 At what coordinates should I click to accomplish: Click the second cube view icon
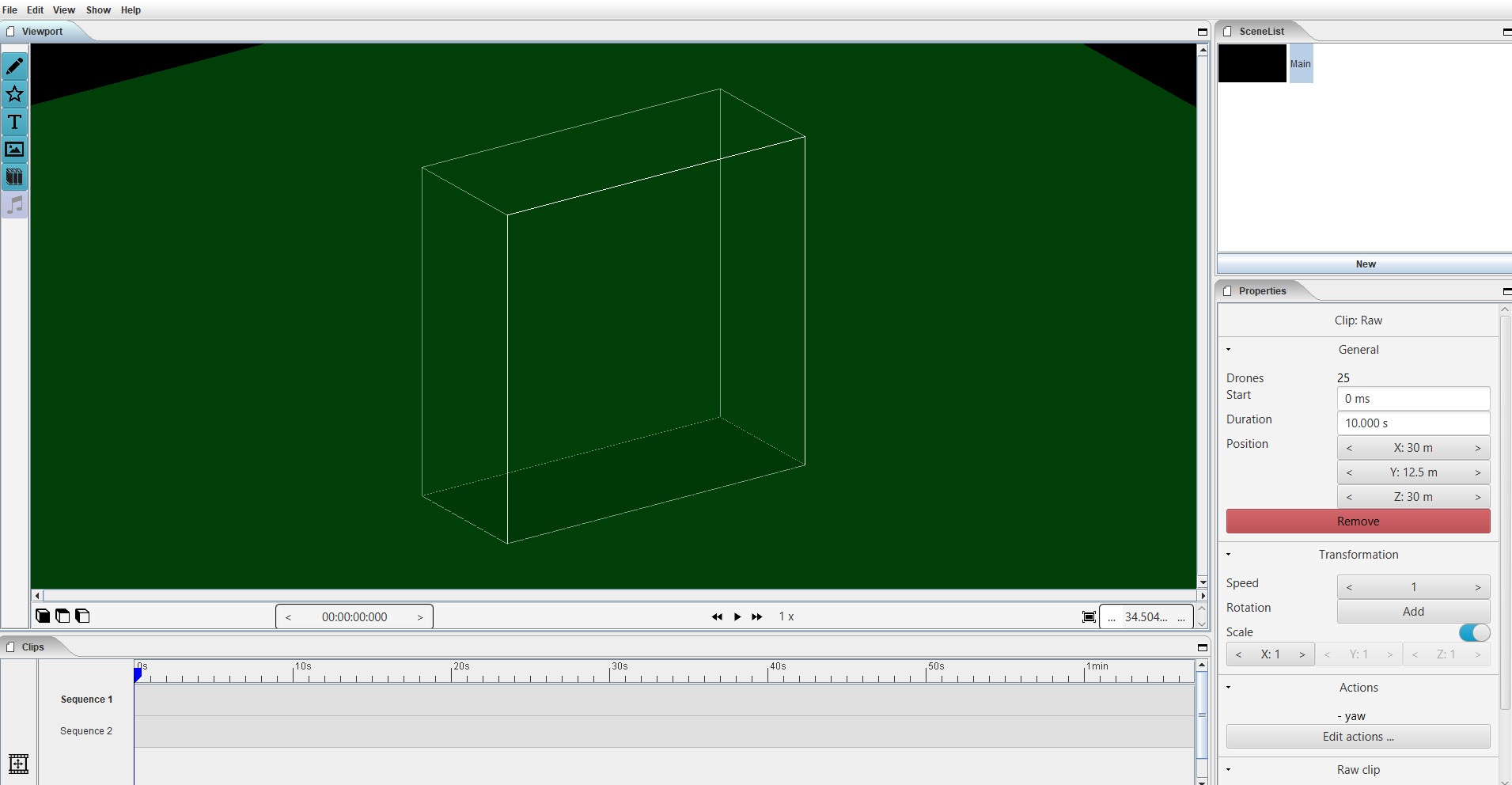pos(63,616)
